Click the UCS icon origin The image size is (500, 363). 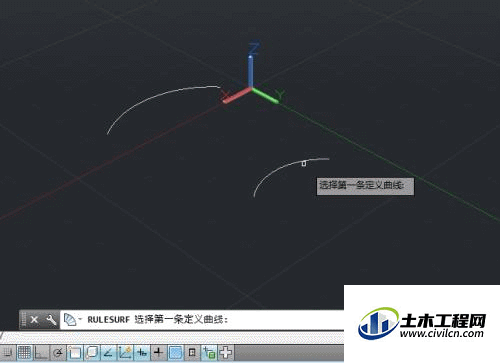251,89
